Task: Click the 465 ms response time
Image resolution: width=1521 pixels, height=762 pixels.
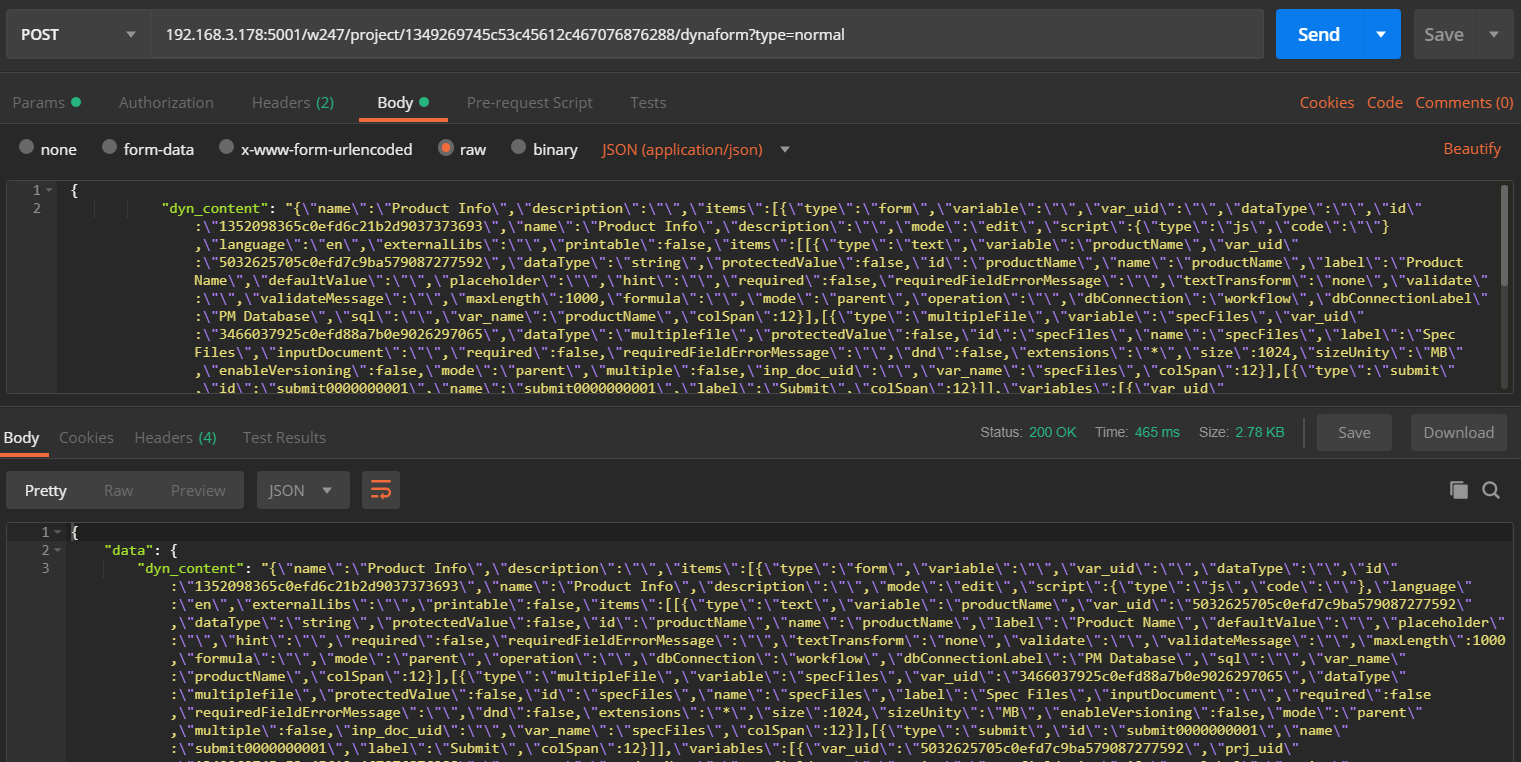Action: (1156, 432)
